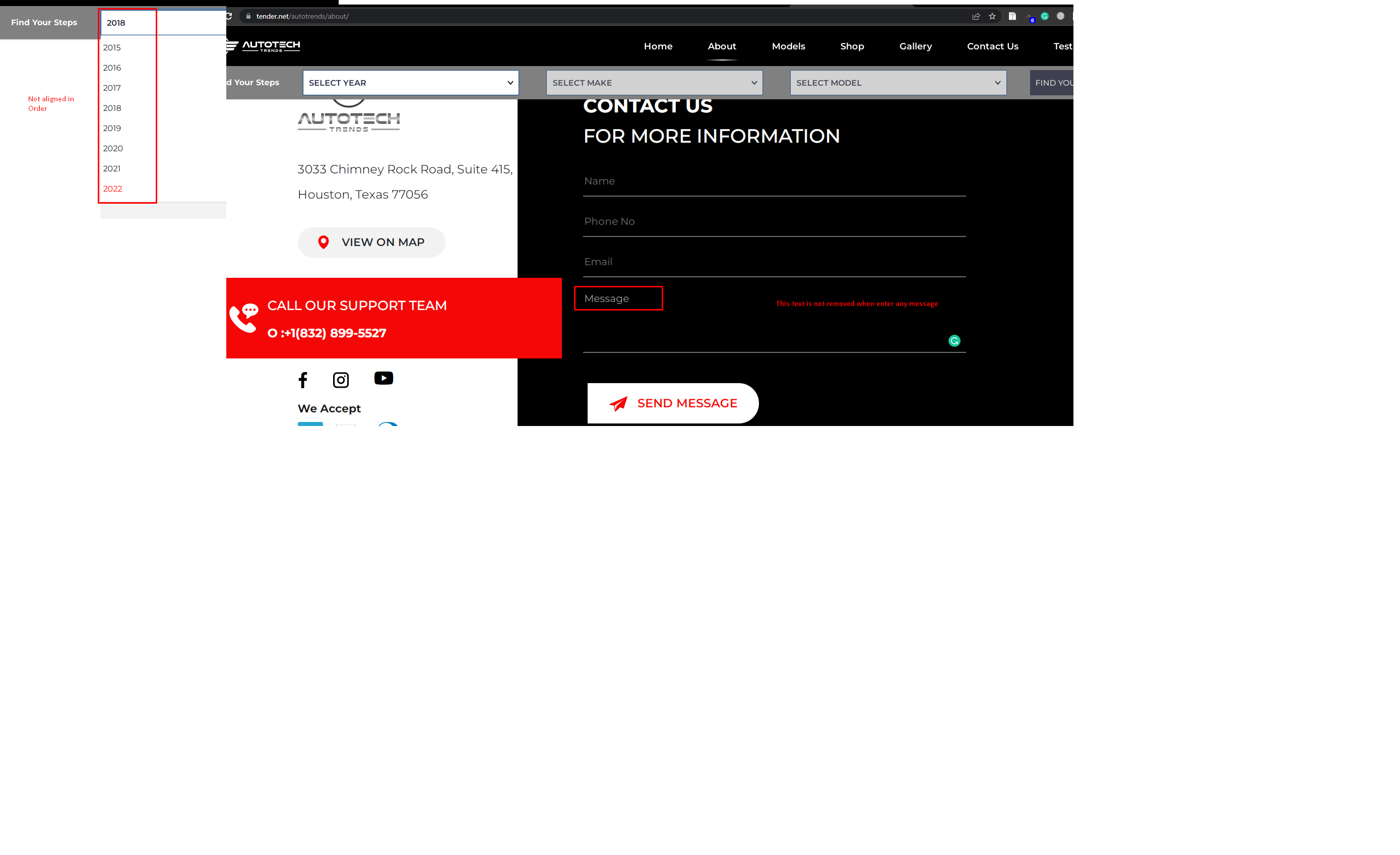Select 2019 from the year list
Viewport: 1400px width, 855px height.
(x=112, y=129)
